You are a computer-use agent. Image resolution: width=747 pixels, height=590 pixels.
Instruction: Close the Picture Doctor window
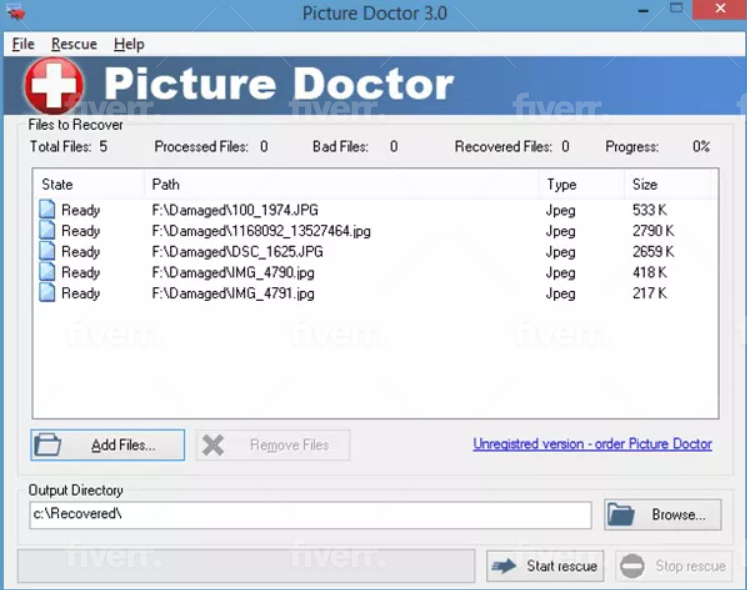pos(719,10)
